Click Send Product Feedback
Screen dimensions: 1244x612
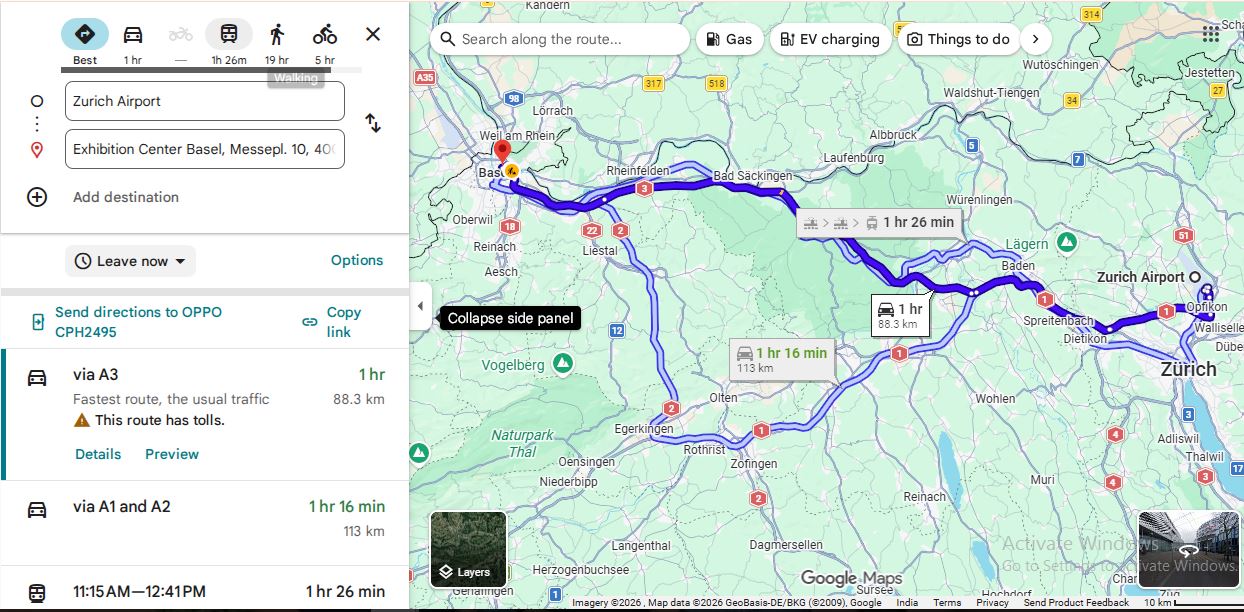pos(1076,603)
